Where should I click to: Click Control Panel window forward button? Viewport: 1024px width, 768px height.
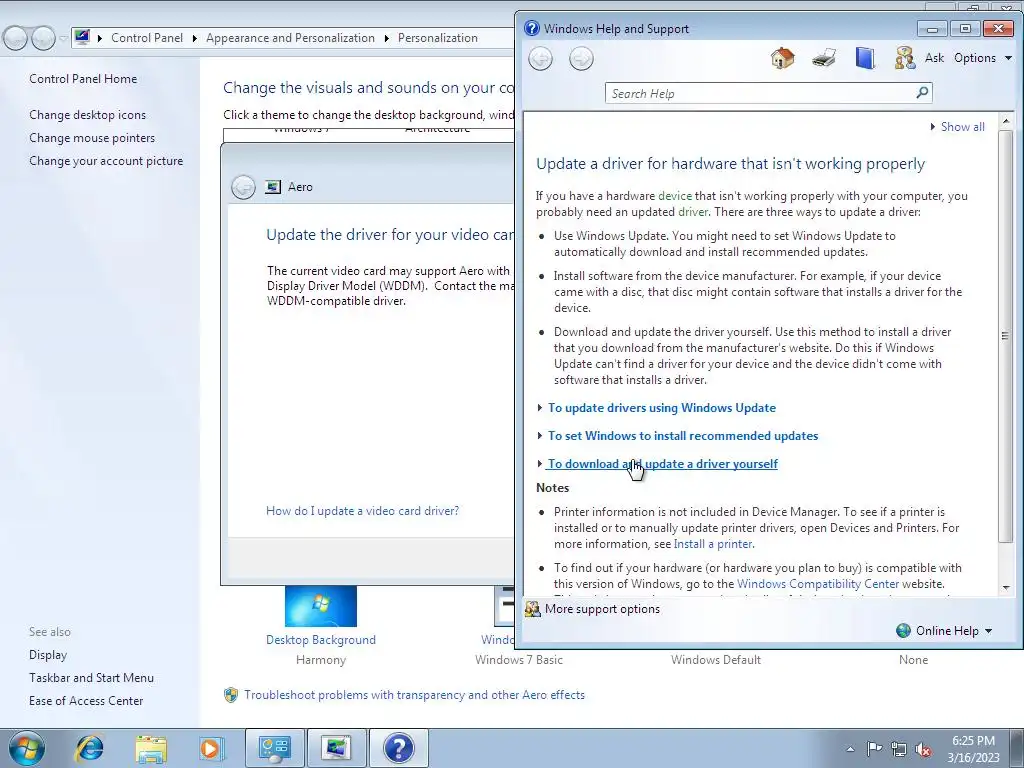43,38
